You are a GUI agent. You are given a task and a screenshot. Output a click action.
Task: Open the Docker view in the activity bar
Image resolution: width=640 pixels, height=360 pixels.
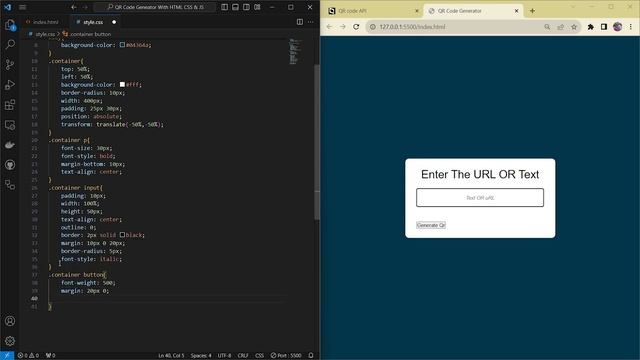click(x=10, y=145)
